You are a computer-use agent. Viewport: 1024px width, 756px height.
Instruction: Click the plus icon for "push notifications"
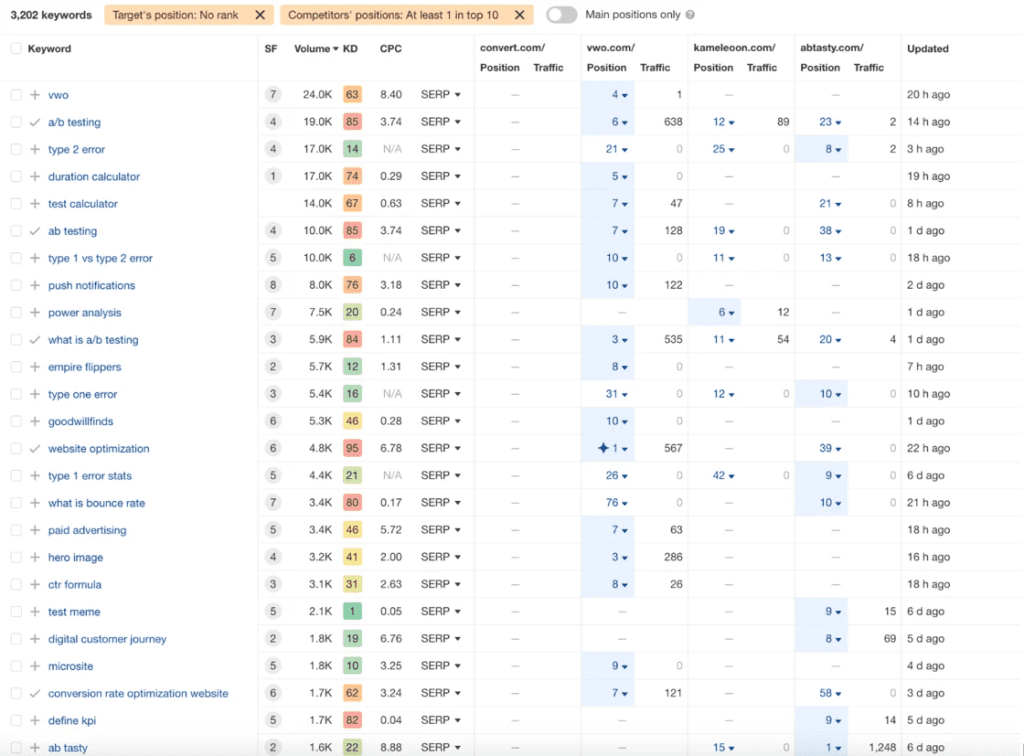click(x=35, y=285)
